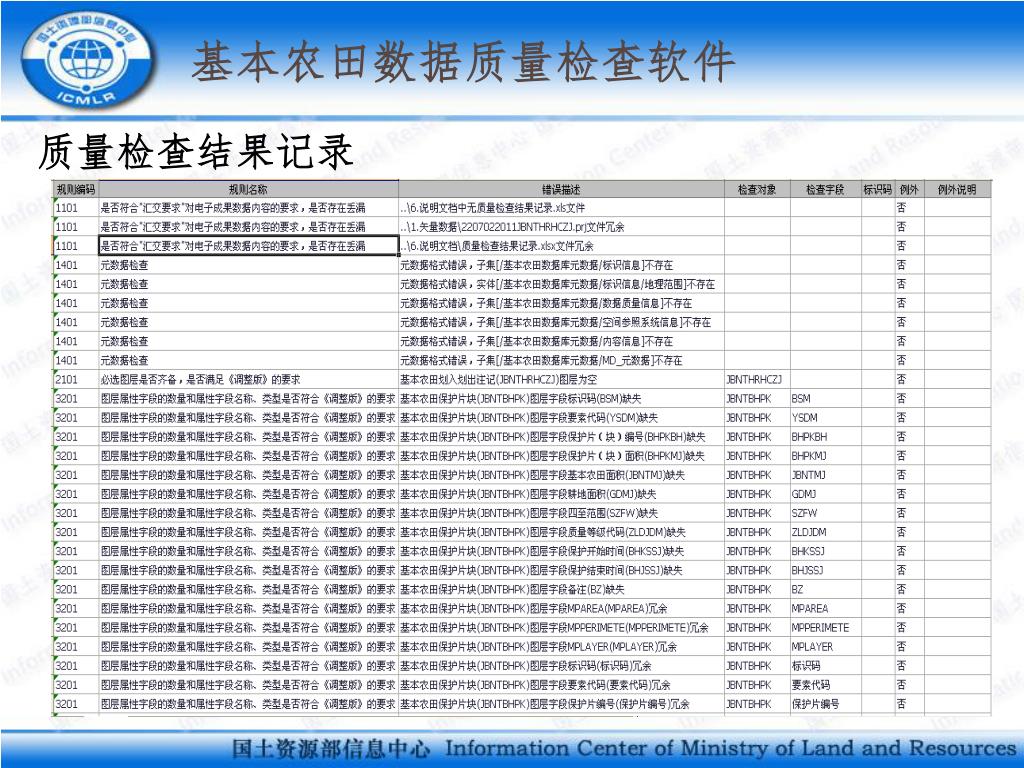Click the 标识码 column header

877,189
